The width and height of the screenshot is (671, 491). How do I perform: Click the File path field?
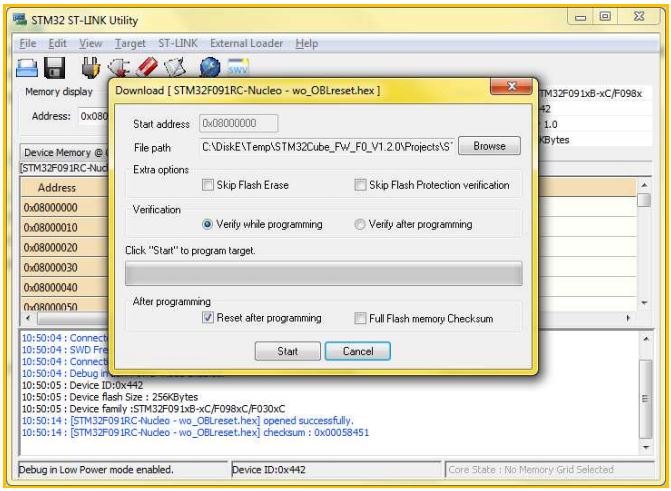click(327, 147)
